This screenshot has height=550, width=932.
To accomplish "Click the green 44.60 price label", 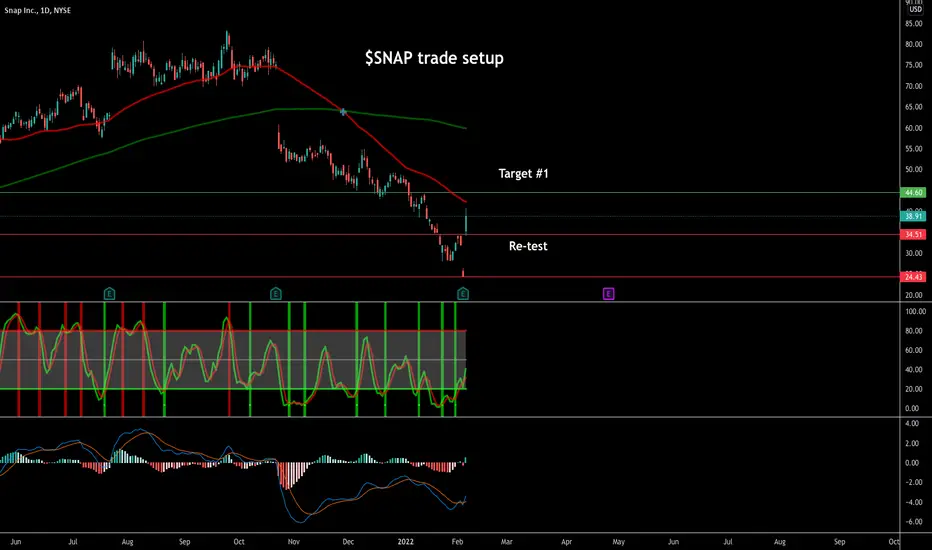I will [914, 193].
